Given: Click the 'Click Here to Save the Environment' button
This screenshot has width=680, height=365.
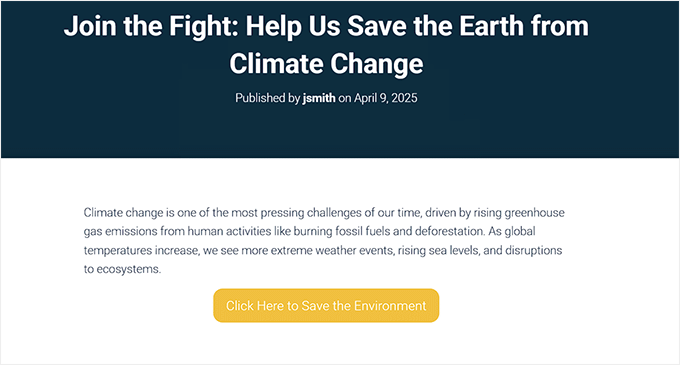Looking at the screenshot, I should [x=326, y=306].
